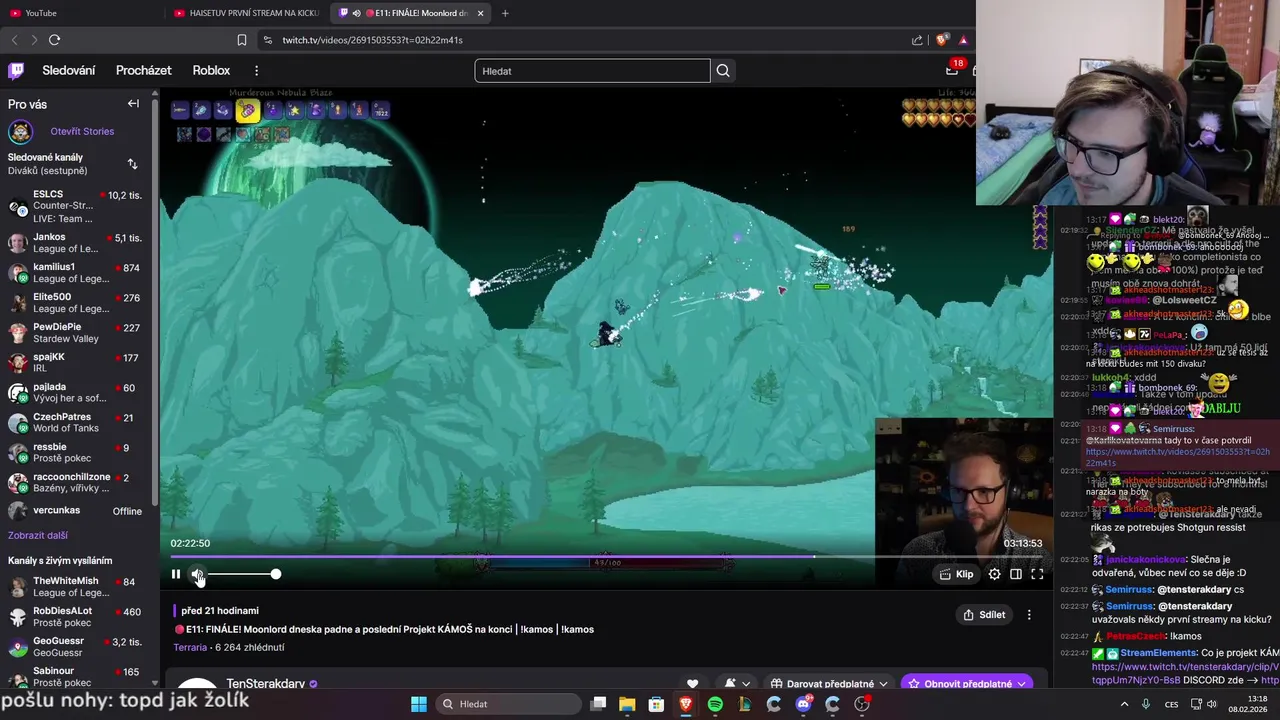1280x720 pixels.
Task: Sort followed channels with the arrows icon
Action: point(132,164)
